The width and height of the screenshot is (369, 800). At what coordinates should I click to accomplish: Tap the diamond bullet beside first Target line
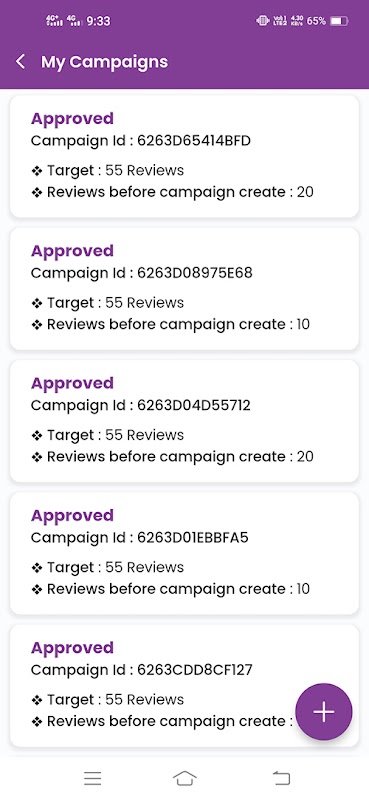pos(36,171)
